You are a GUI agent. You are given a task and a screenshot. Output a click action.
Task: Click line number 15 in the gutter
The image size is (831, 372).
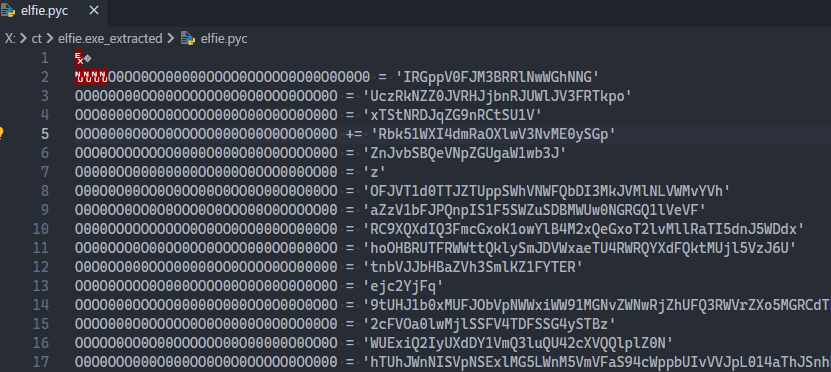[x=40, y=324]
